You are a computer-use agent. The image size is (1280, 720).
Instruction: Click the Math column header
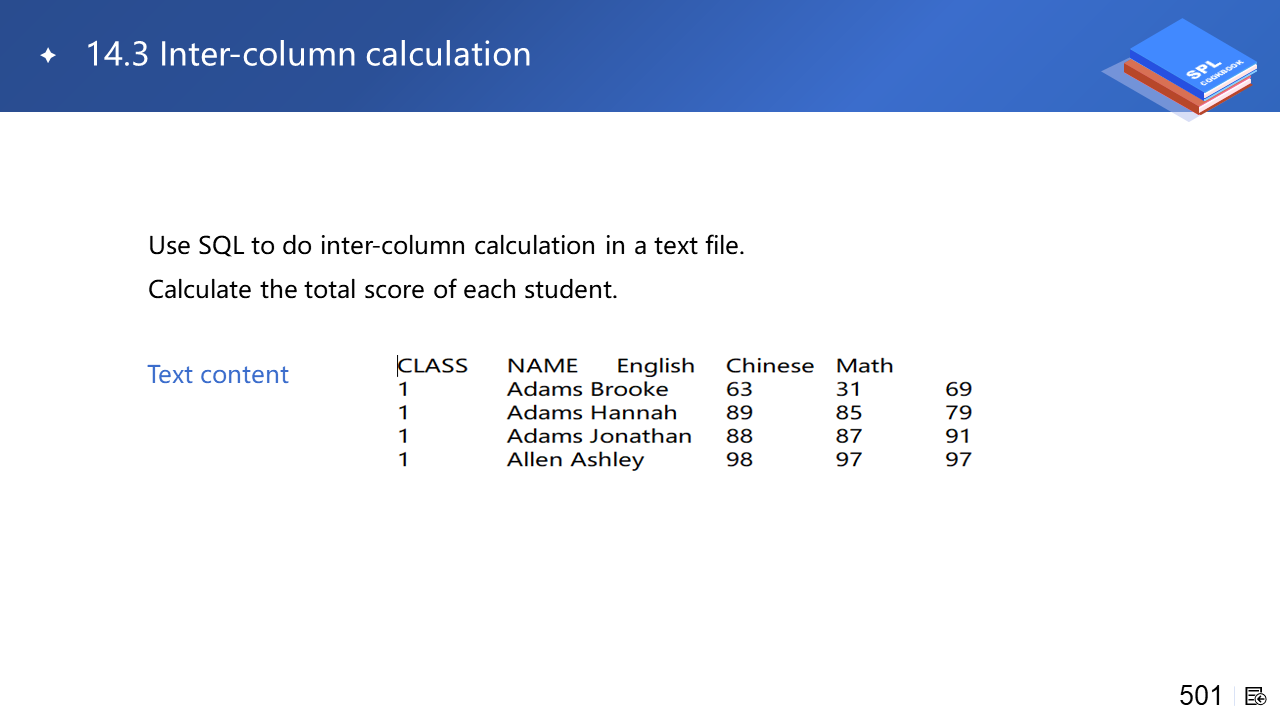864,366
